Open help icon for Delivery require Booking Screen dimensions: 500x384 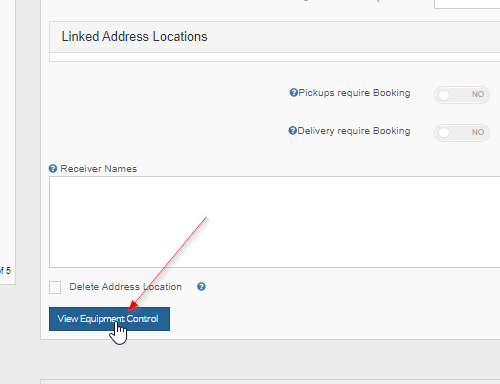point(292,131)
